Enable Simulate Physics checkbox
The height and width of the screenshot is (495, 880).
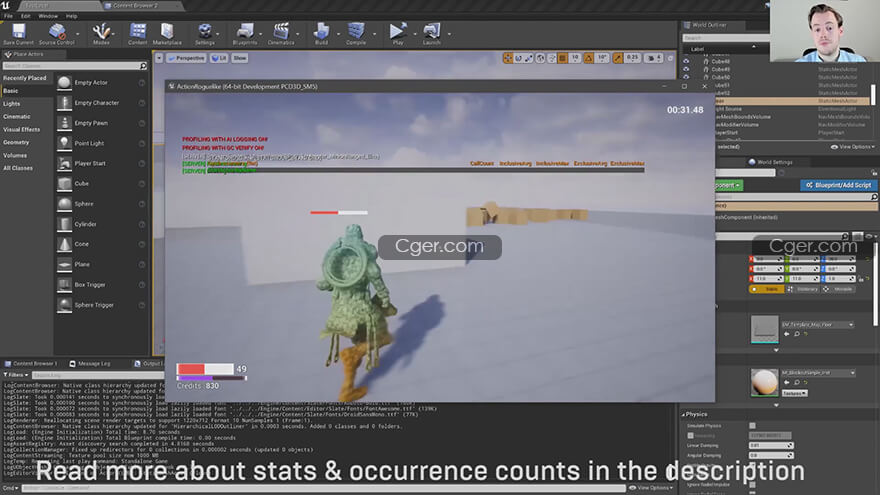pos(753,426)
